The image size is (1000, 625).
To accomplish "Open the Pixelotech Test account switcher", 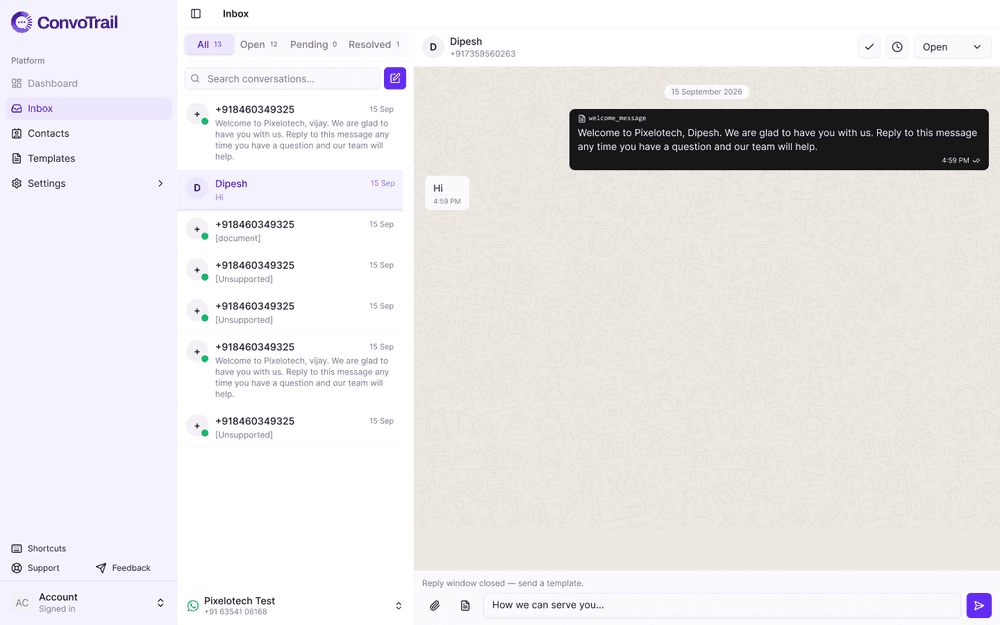I will point(295,606).
